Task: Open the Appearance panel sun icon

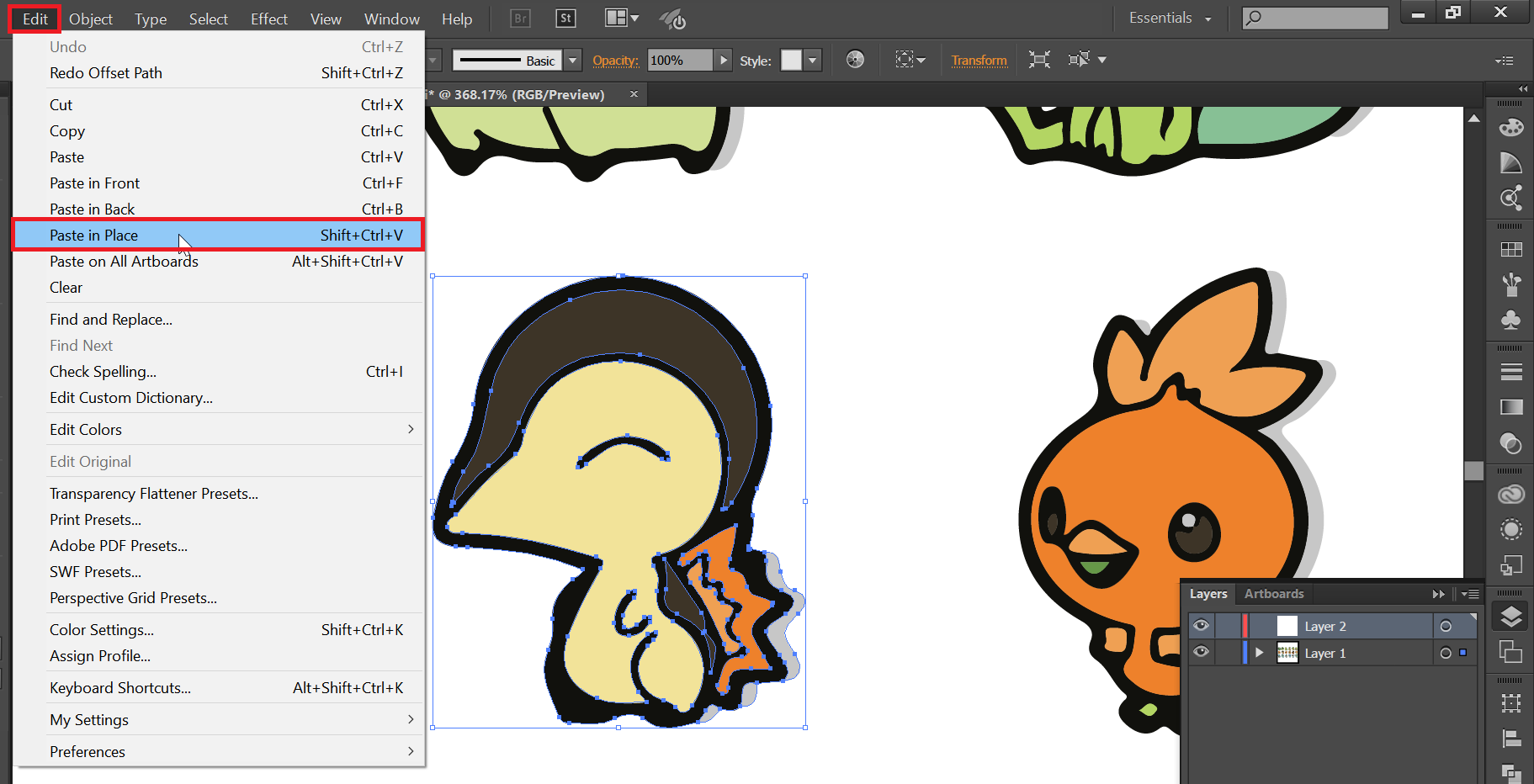Action: pyautogui.click(x=1511, y=529)
